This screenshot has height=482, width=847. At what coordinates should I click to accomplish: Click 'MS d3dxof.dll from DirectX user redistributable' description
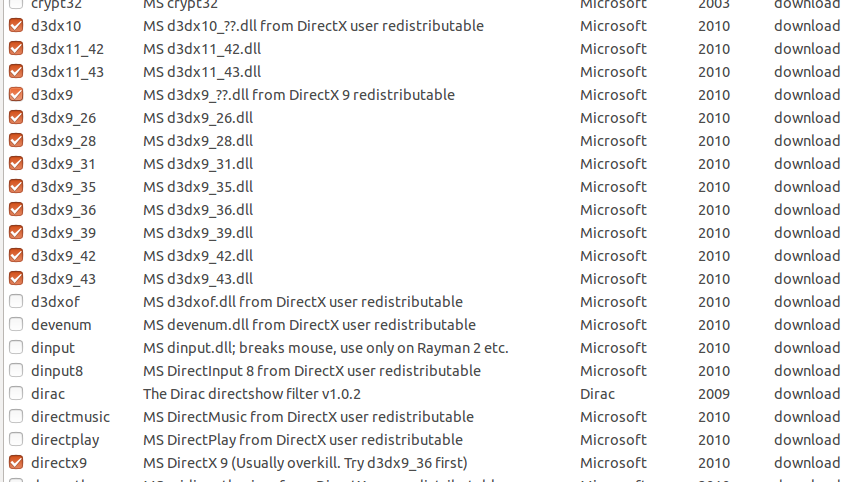tap(303, 302)
